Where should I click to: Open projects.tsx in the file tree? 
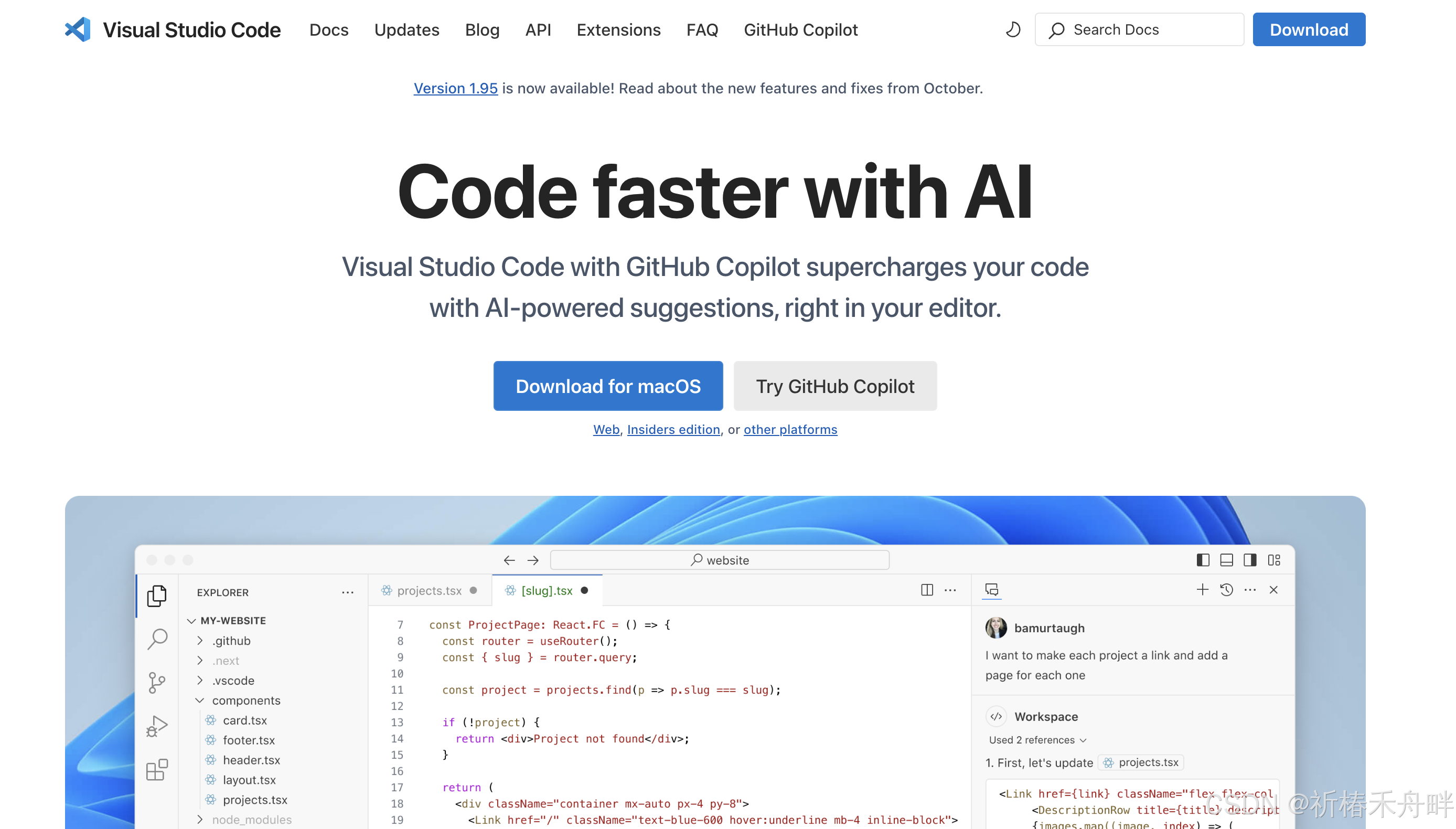point(255,800)
